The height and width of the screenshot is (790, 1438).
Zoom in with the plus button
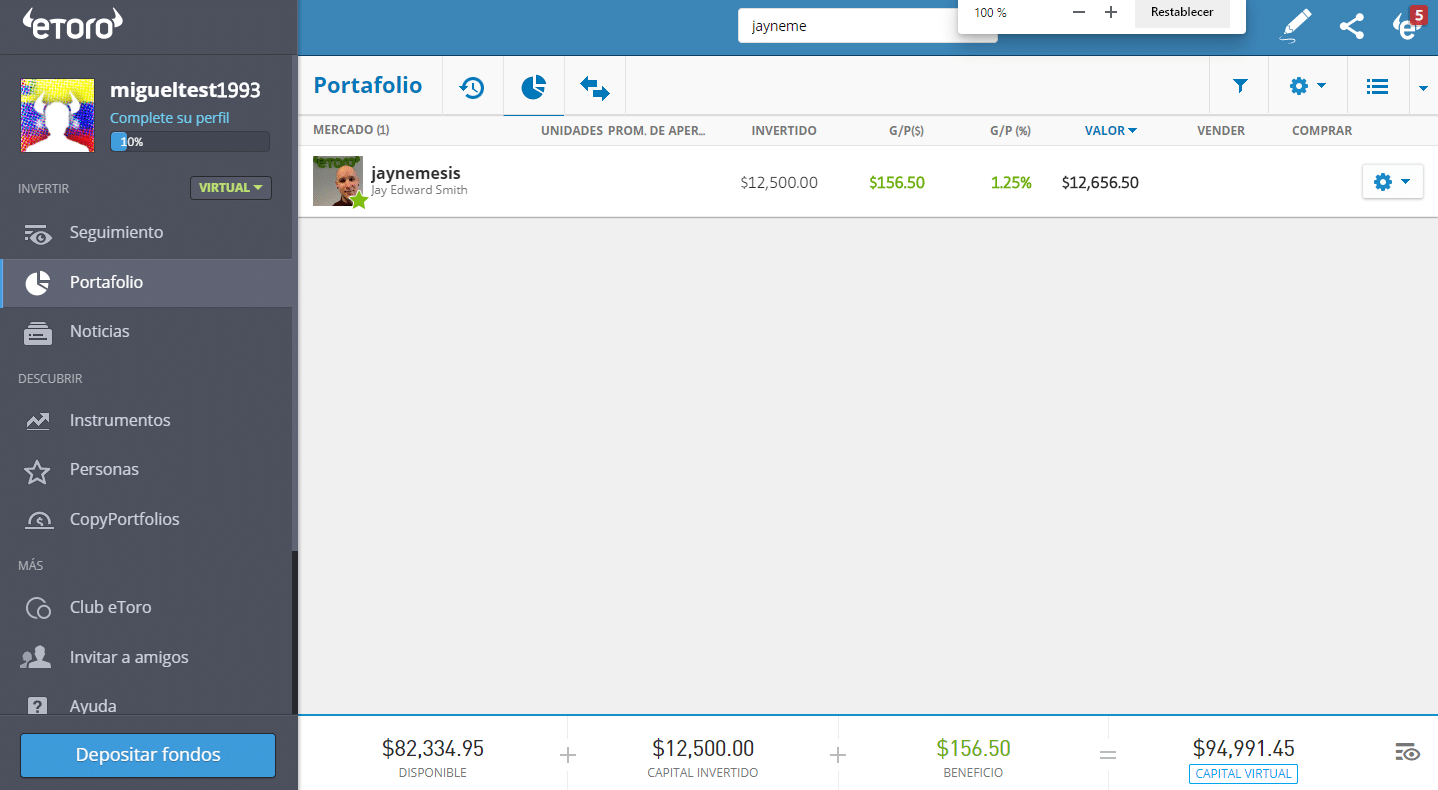tap(1110, 12)
